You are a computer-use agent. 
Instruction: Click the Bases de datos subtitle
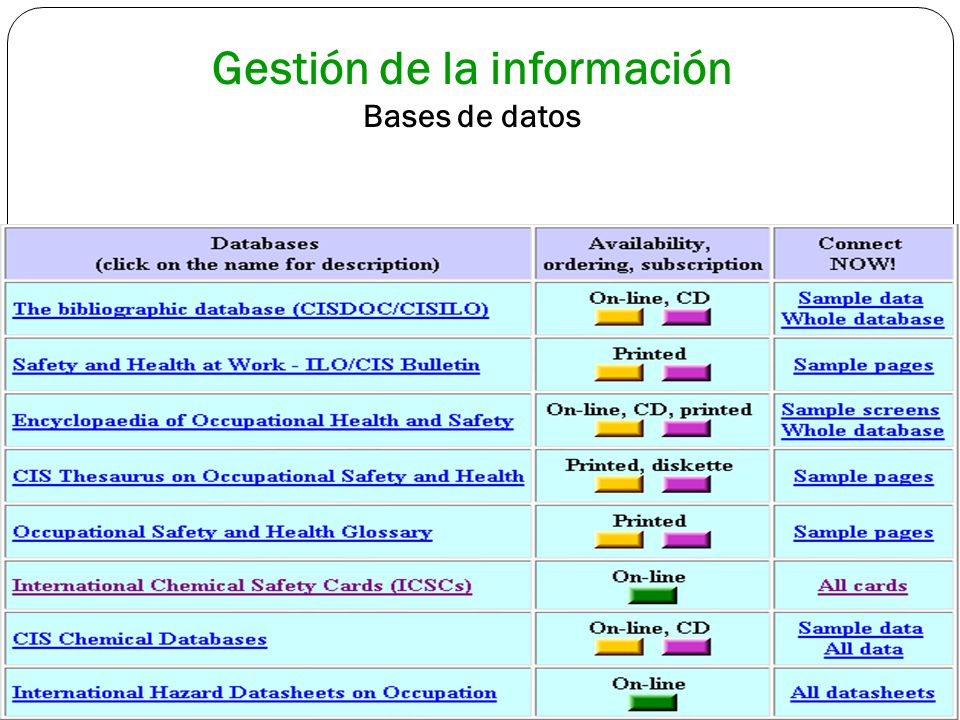coord(472,116)
